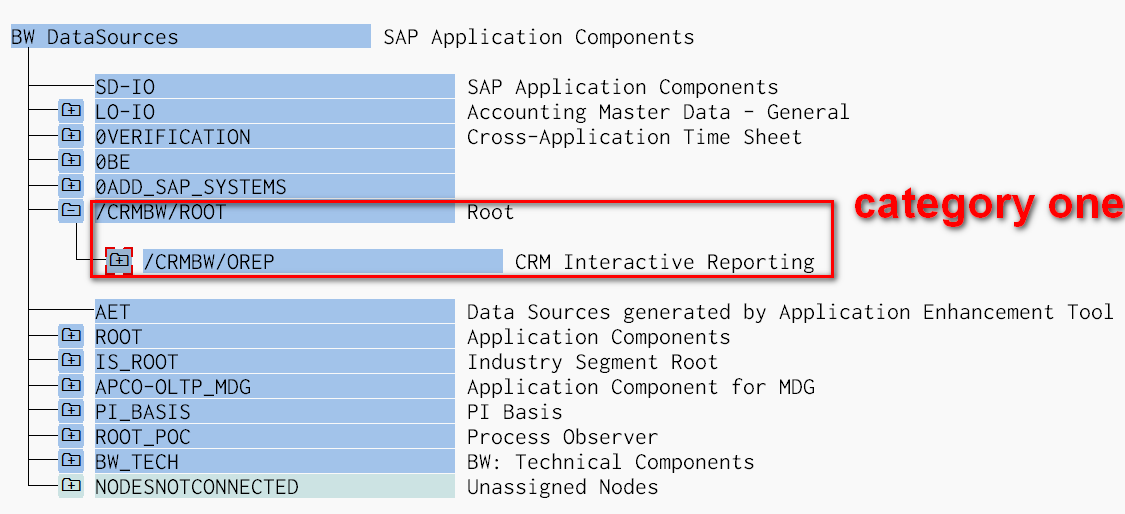Image resolution: width=1125 pixels, height=514 pixels.
Task: Click the CRM Interactive Reporting description
Action: (x=664, y=262)
